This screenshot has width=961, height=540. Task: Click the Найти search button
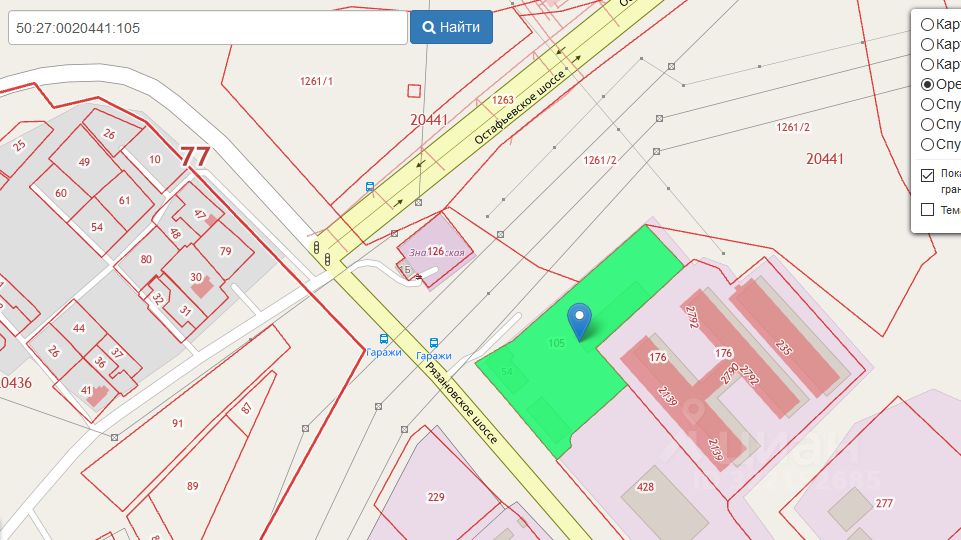pos(451,27)
